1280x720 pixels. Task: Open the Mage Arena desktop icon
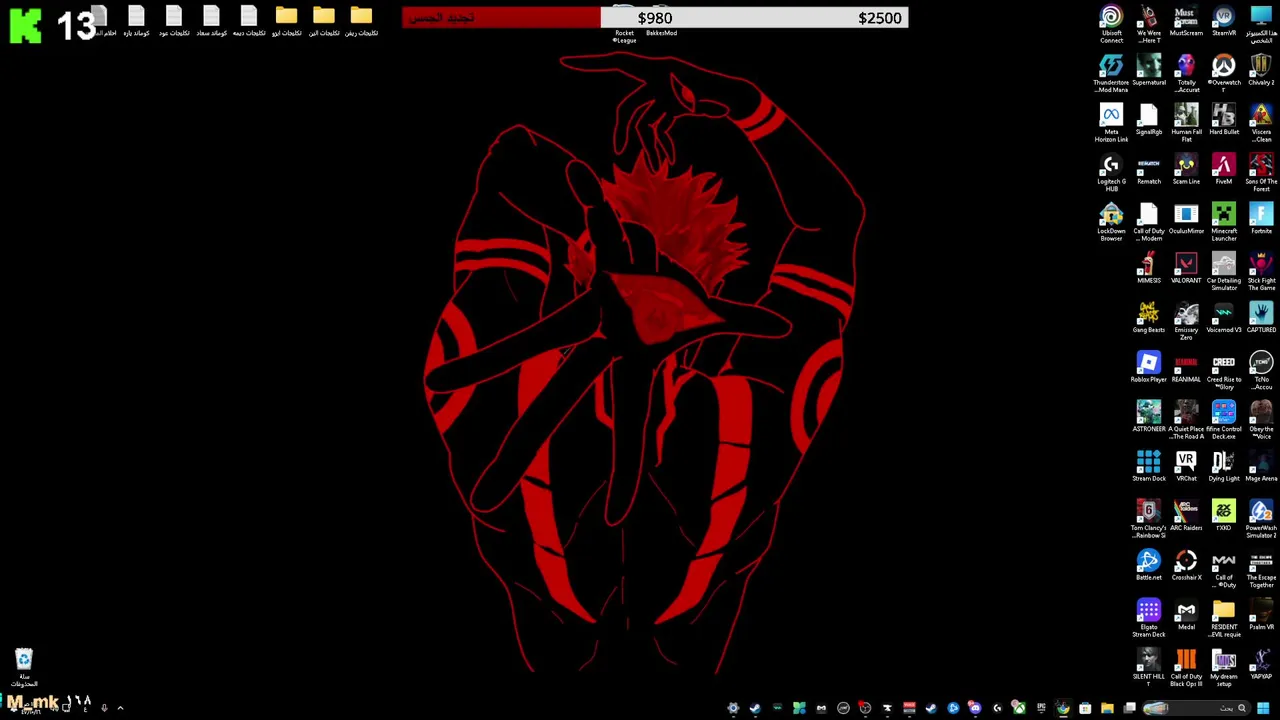pos(1260,467)
